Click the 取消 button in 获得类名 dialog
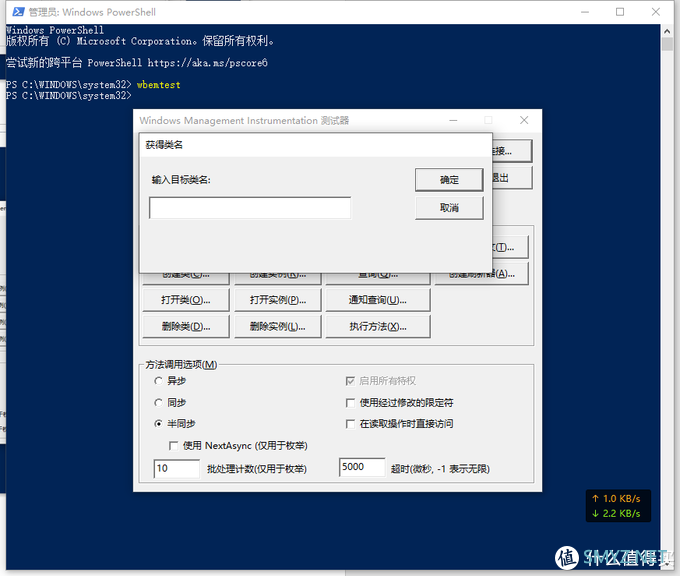The width and height of the screenshot is (680, 576). (449, 208)
